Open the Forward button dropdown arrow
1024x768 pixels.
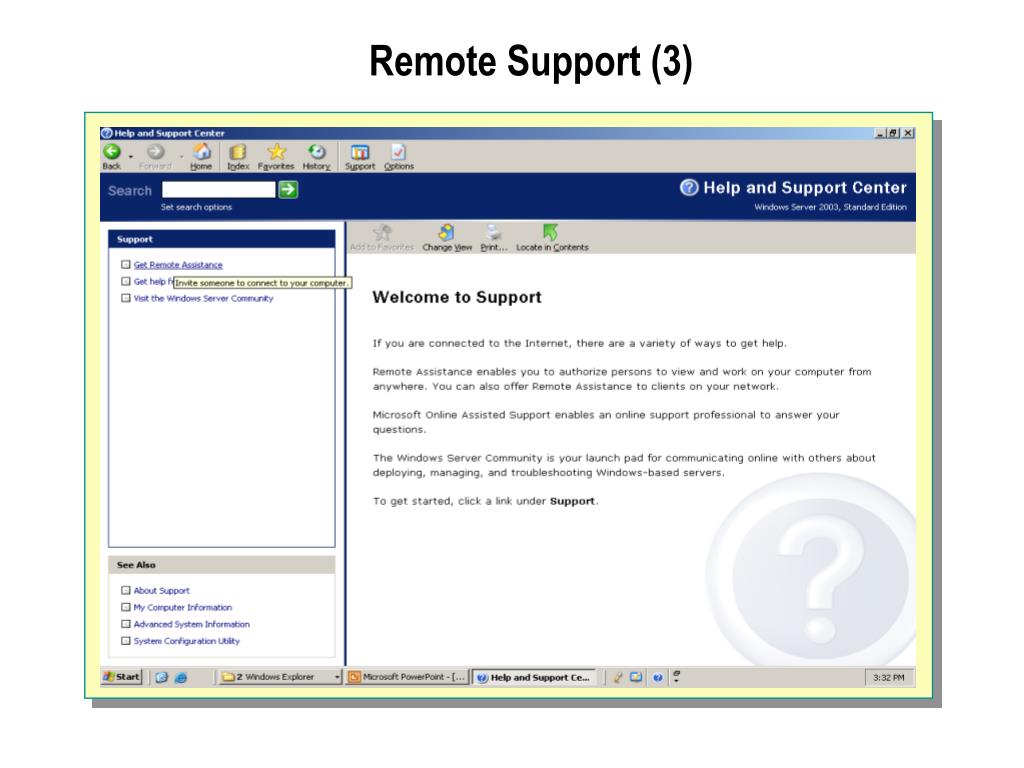[x=181, y=157]
